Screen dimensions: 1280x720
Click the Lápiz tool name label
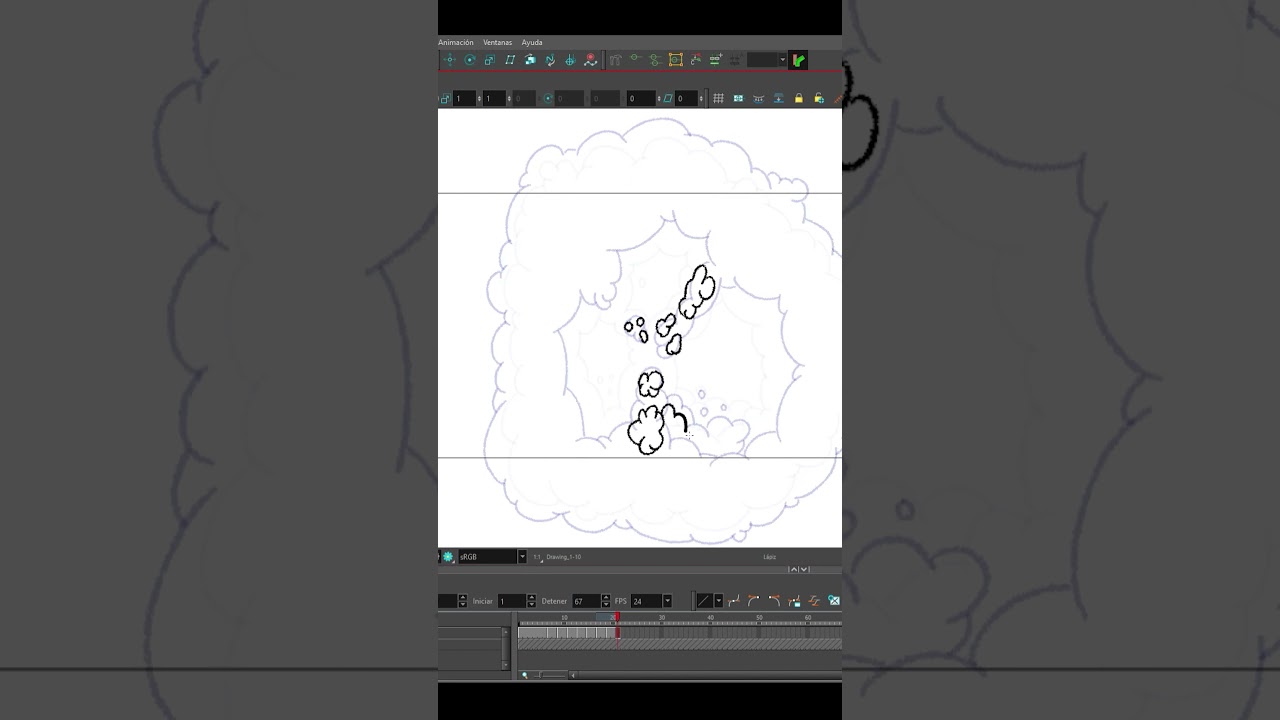[x=770, y=557]
